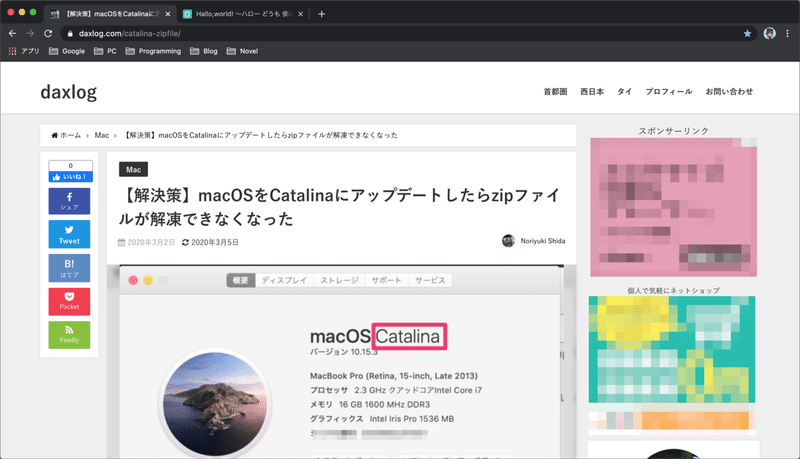Click the author name Noriyuki Shida

pos(543,241)
